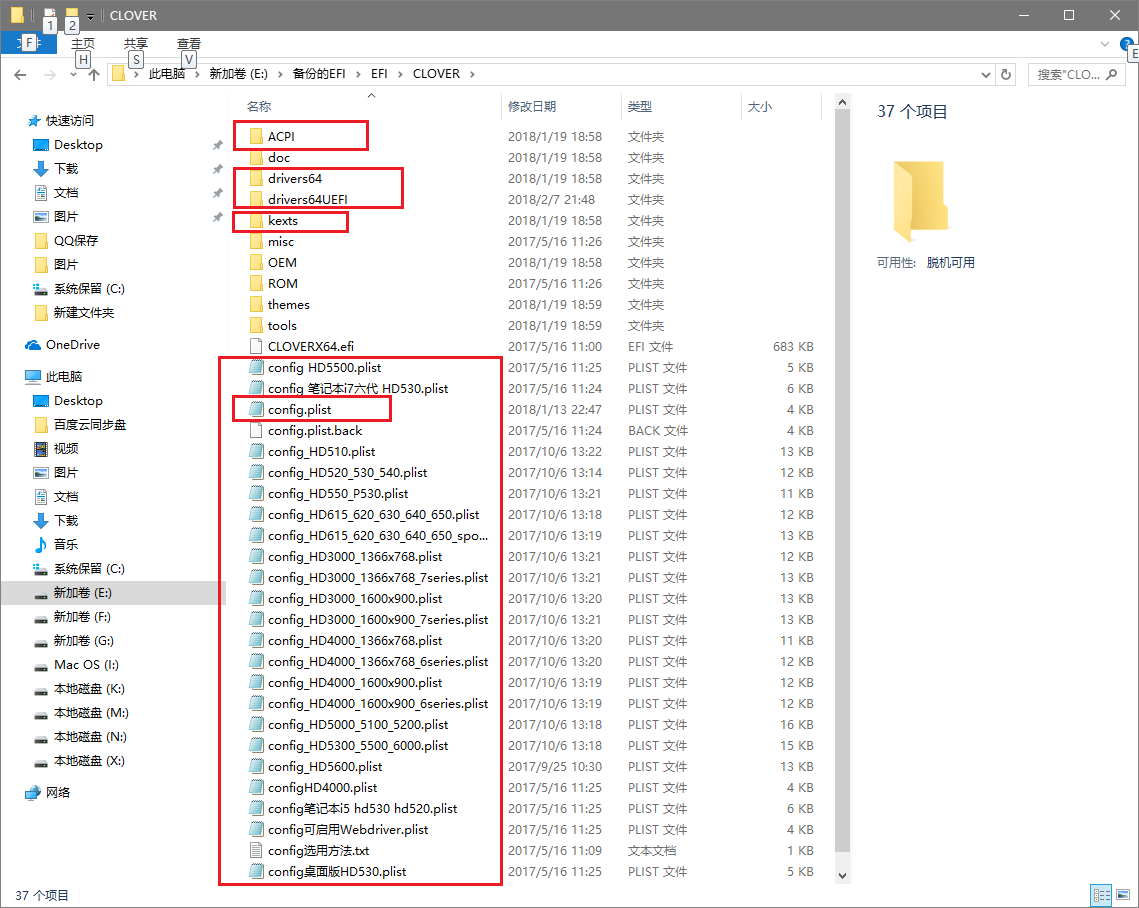The image size is (1139, 908).
Task: Open pinned 下载 under quick access
Action: [65, 169]
